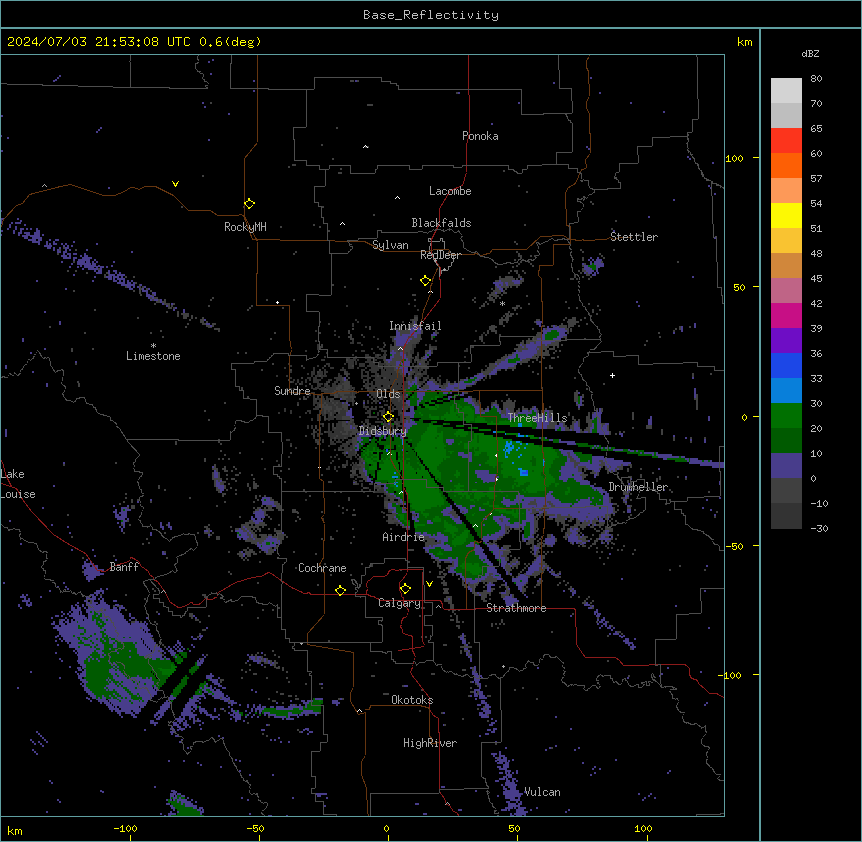Click the yellow V marker northwest of RockyMH
The width and height of the screenshot is (862, 842).
point(175,184)
